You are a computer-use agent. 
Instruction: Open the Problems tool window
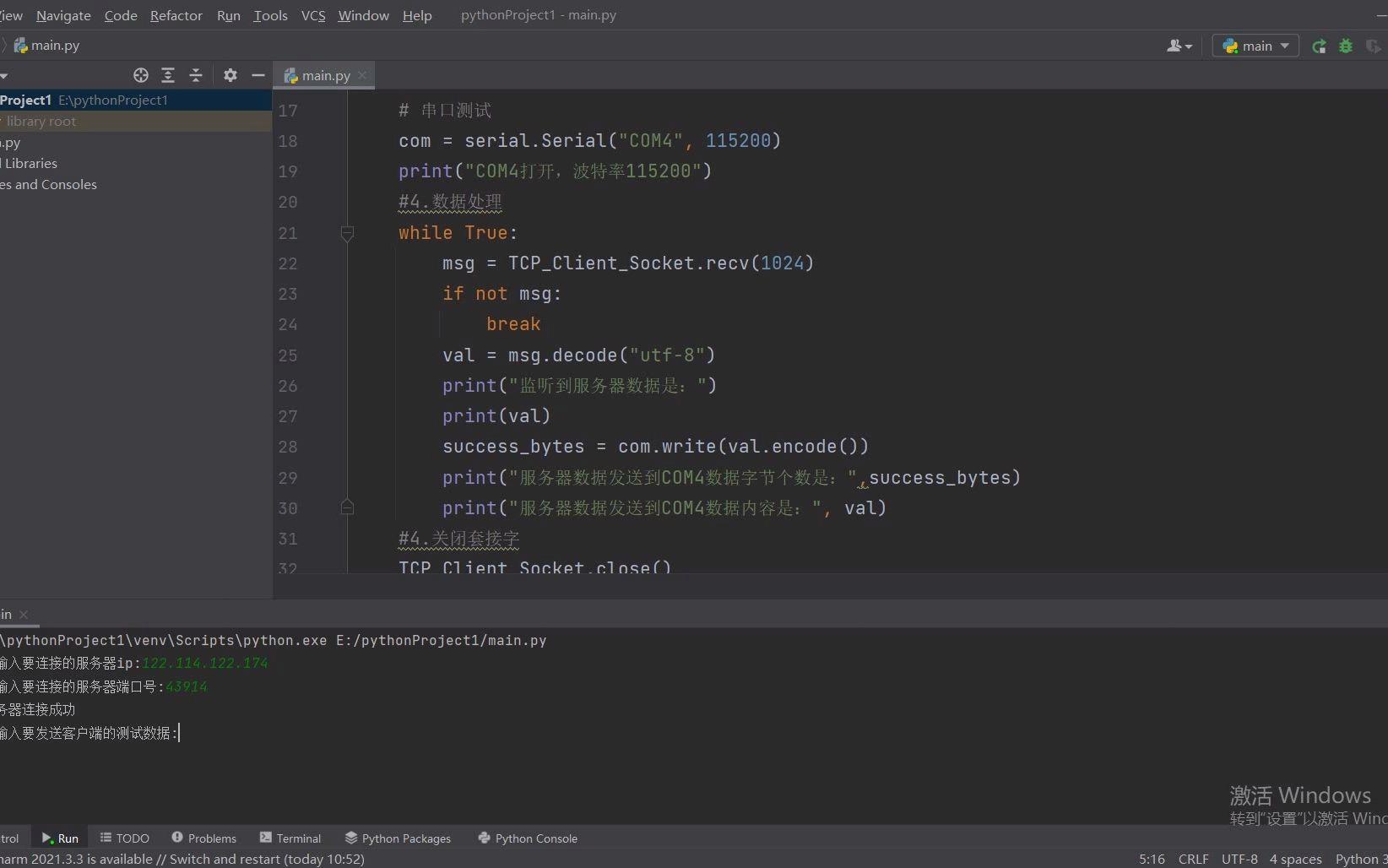pos(203,838)
